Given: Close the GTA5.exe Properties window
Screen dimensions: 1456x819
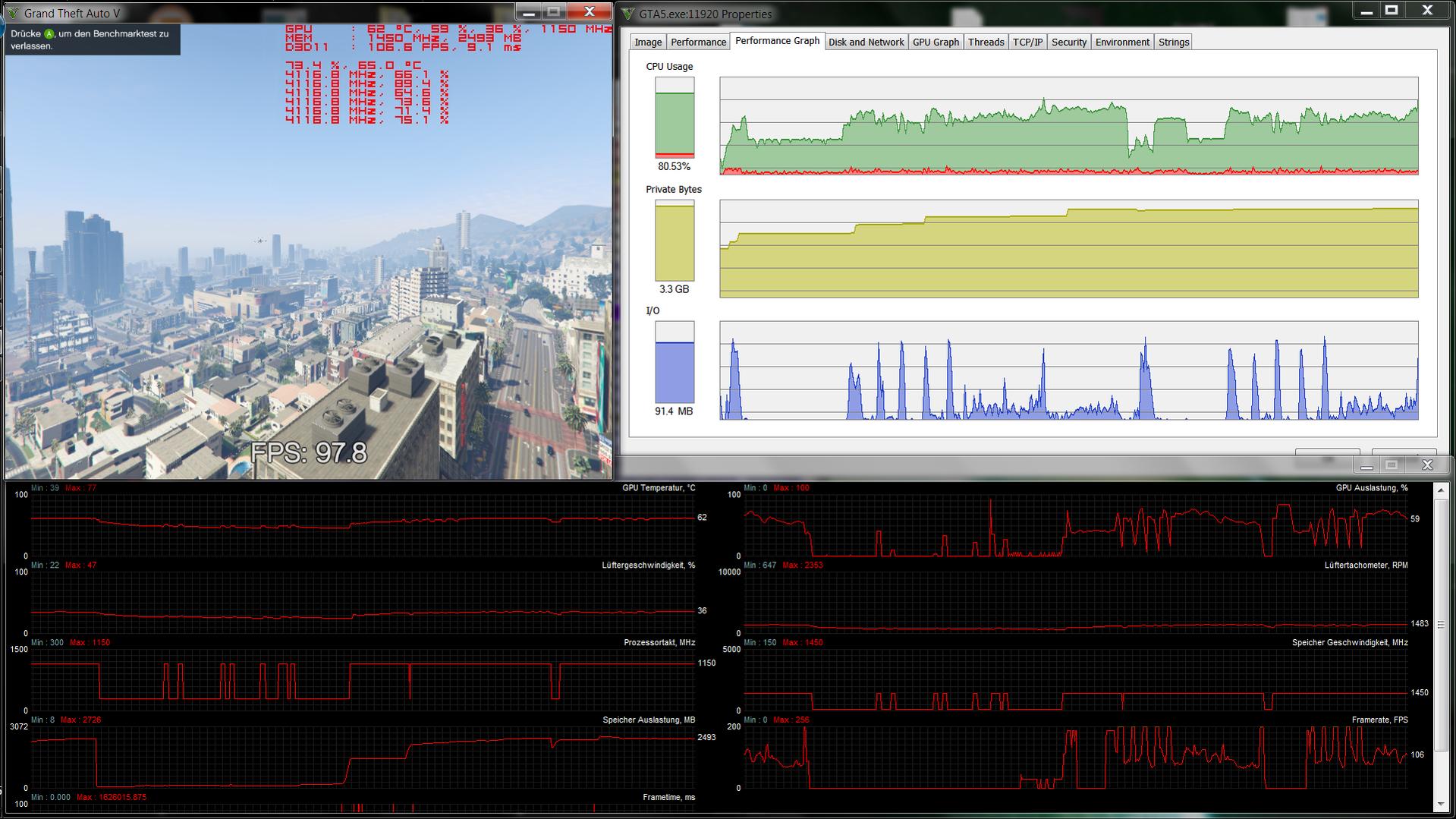Looking at the screenshot, I should click(x=1427, y=11).
